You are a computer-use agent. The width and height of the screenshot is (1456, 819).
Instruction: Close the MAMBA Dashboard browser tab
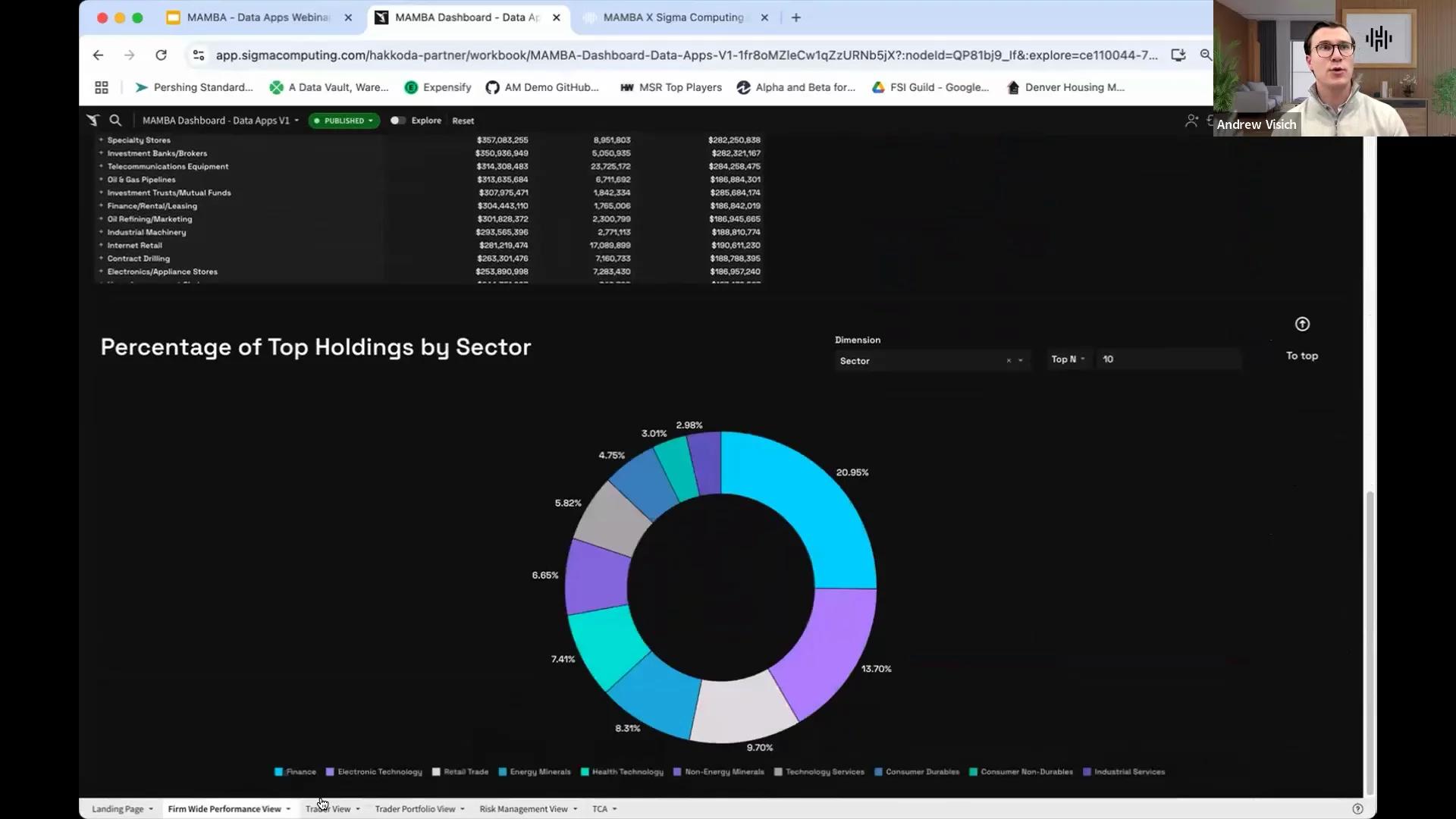556,17
